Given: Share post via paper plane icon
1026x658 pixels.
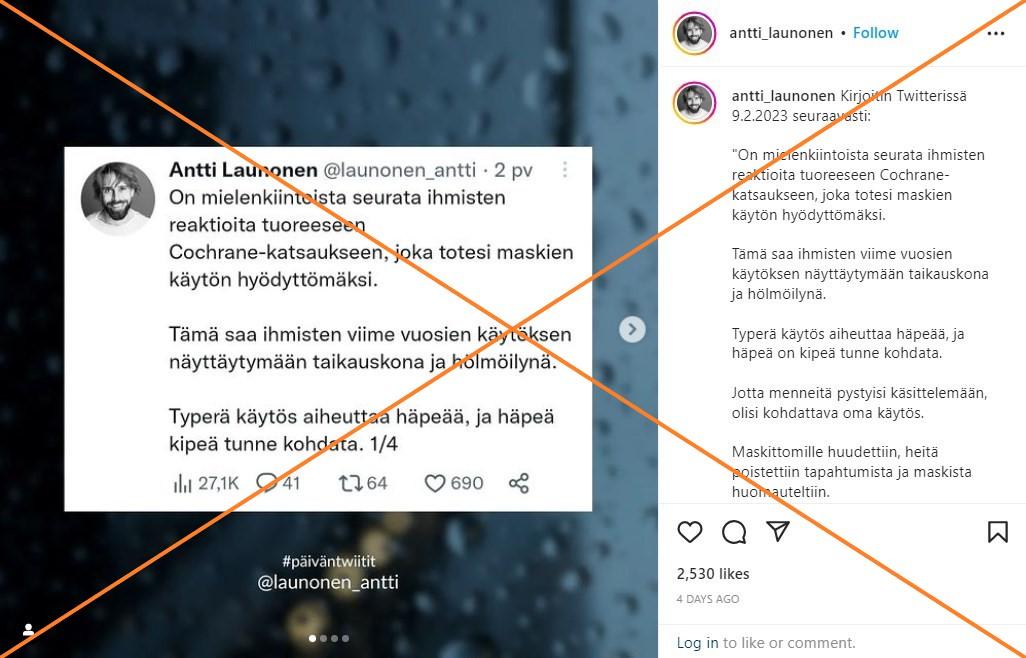Looking at the screenshot, I should click(777, 531).
